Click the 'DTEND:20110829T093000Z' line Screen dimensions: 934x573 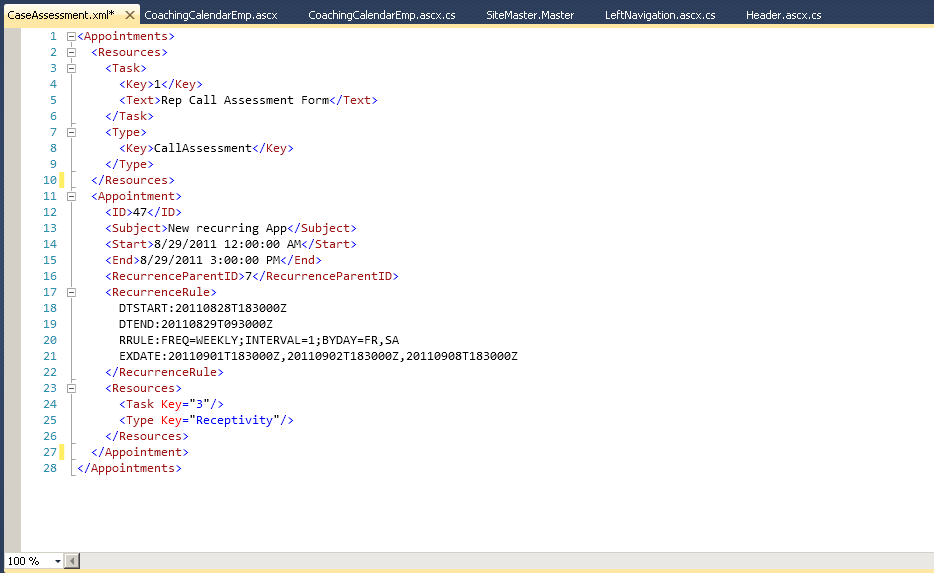coord(195,324)
